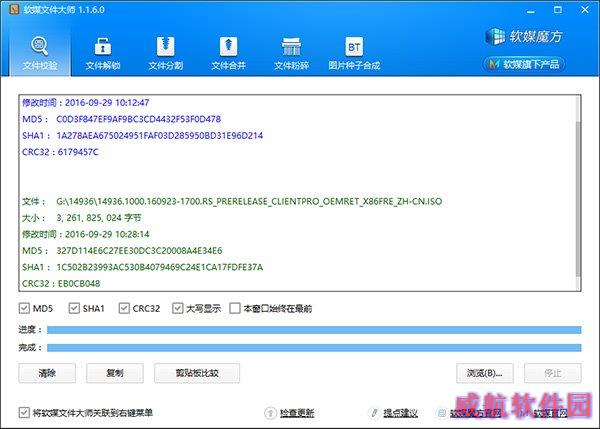Open the 图片种子合成 BT tool

click(x=354, y=53)
